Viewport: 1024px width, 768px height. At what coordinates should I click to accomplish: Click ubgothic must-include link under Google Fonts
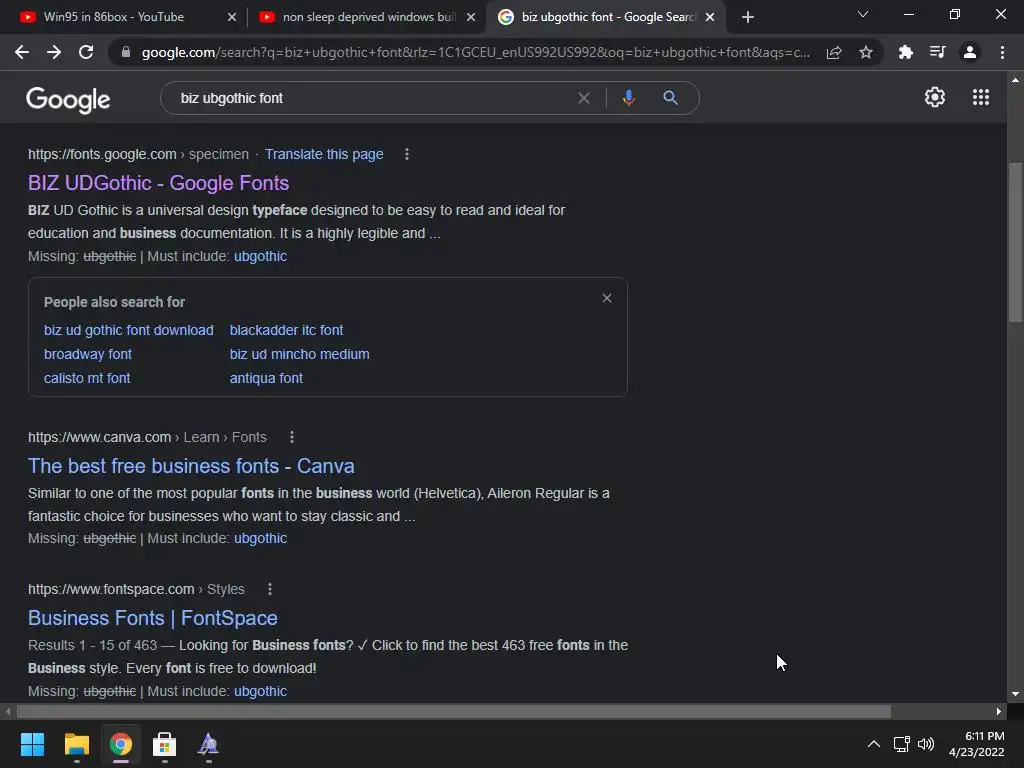(261, 256)
